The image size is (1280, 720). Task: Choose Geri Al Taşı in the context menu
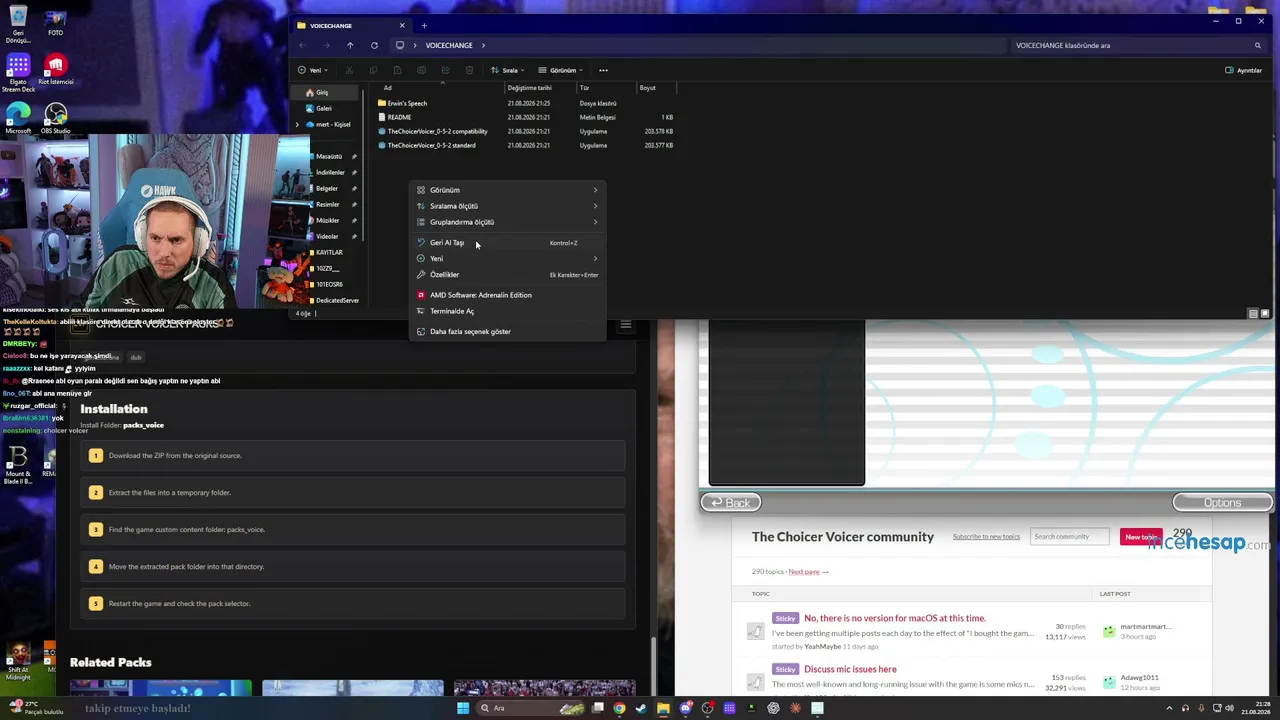509,243
